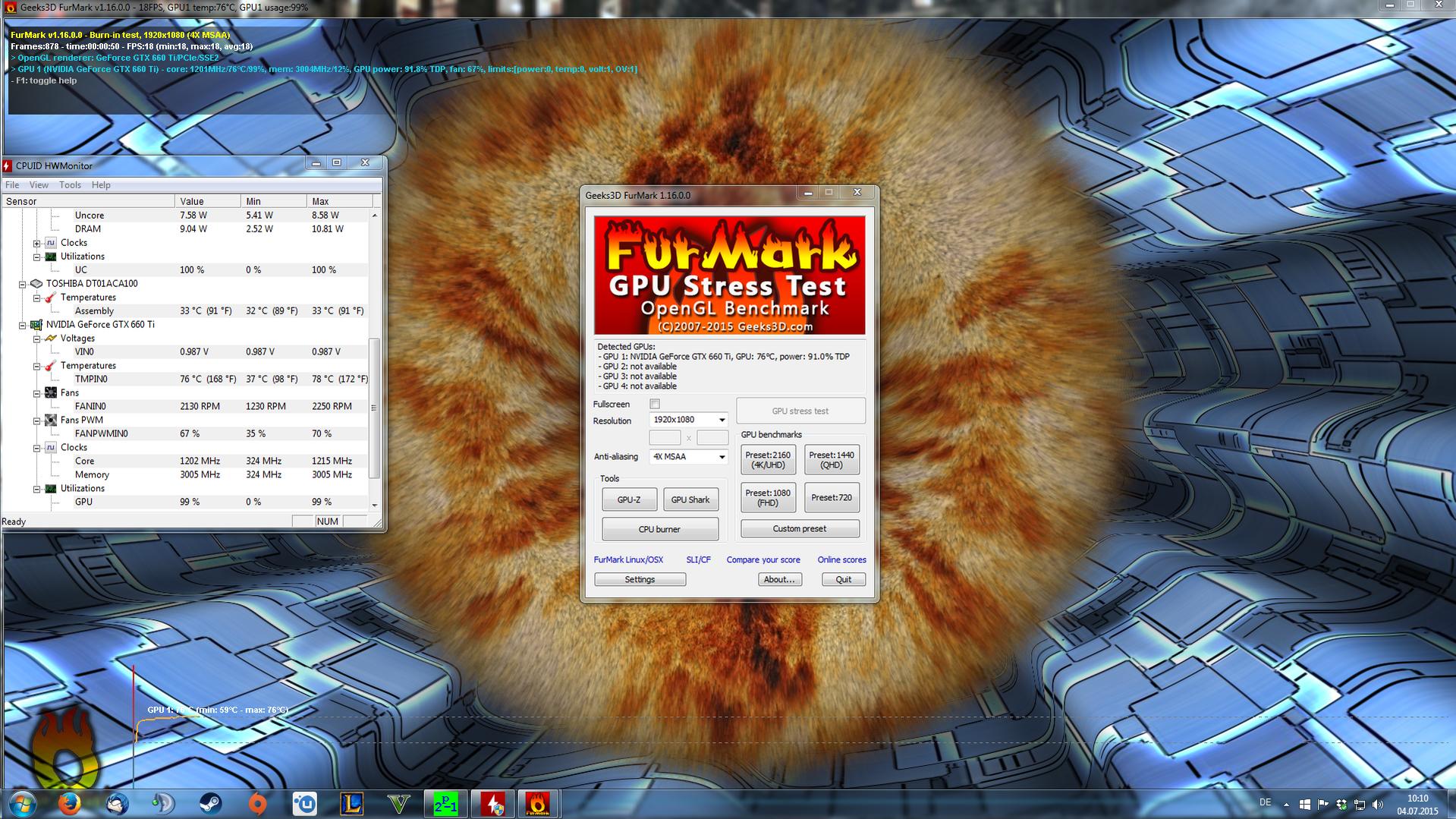The image size is (1456, 819).
Task: Click the HWMonitor vertical scrollbar thumb
Action: (x=374, y=408)
